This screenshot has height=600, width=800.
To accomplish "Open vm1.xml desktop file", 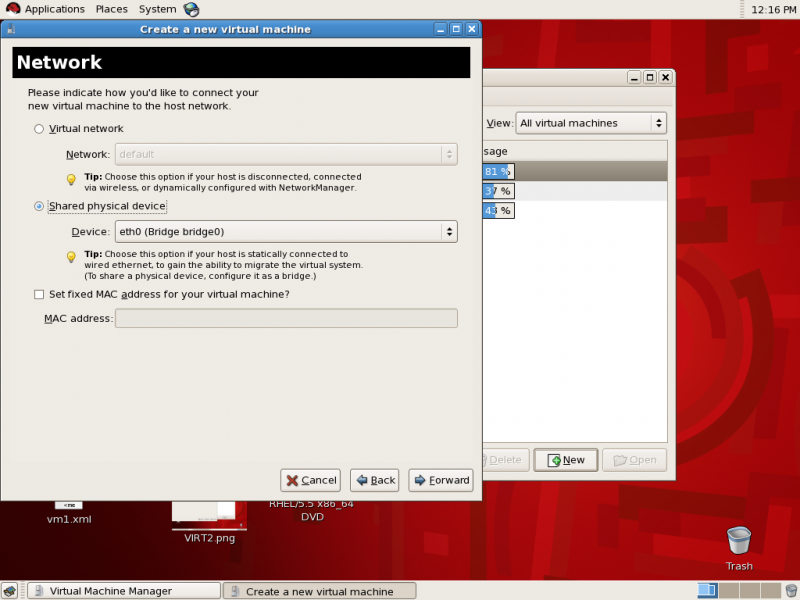I will tap(69, 512).
